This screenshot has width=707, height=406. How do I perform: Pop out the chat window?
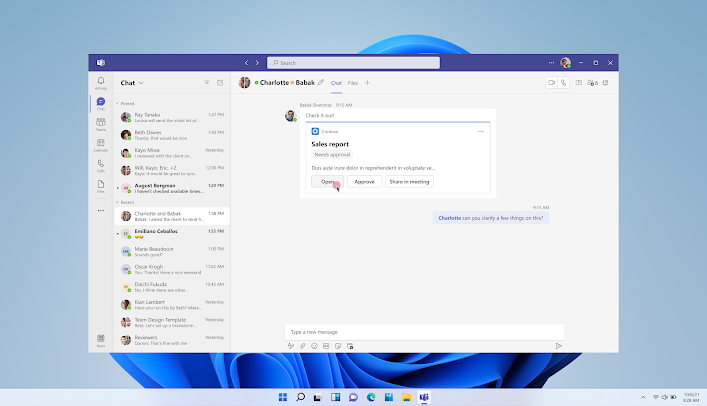pos(606,83)
